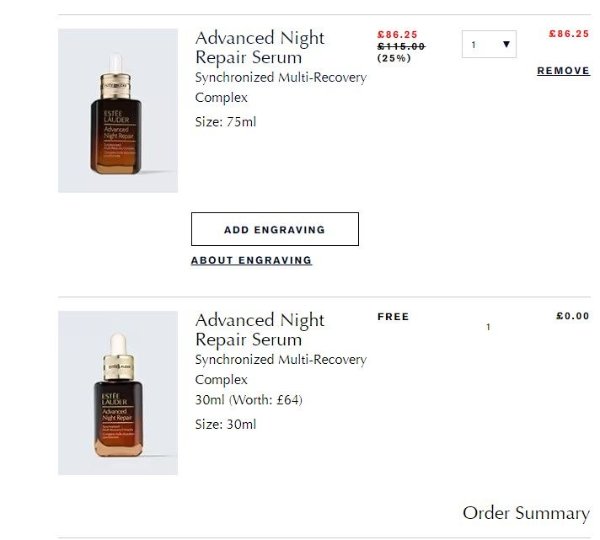This screenshot has width=600, height=540.
Task: Remove the 75ml serum from the bag
Action: 563,71
